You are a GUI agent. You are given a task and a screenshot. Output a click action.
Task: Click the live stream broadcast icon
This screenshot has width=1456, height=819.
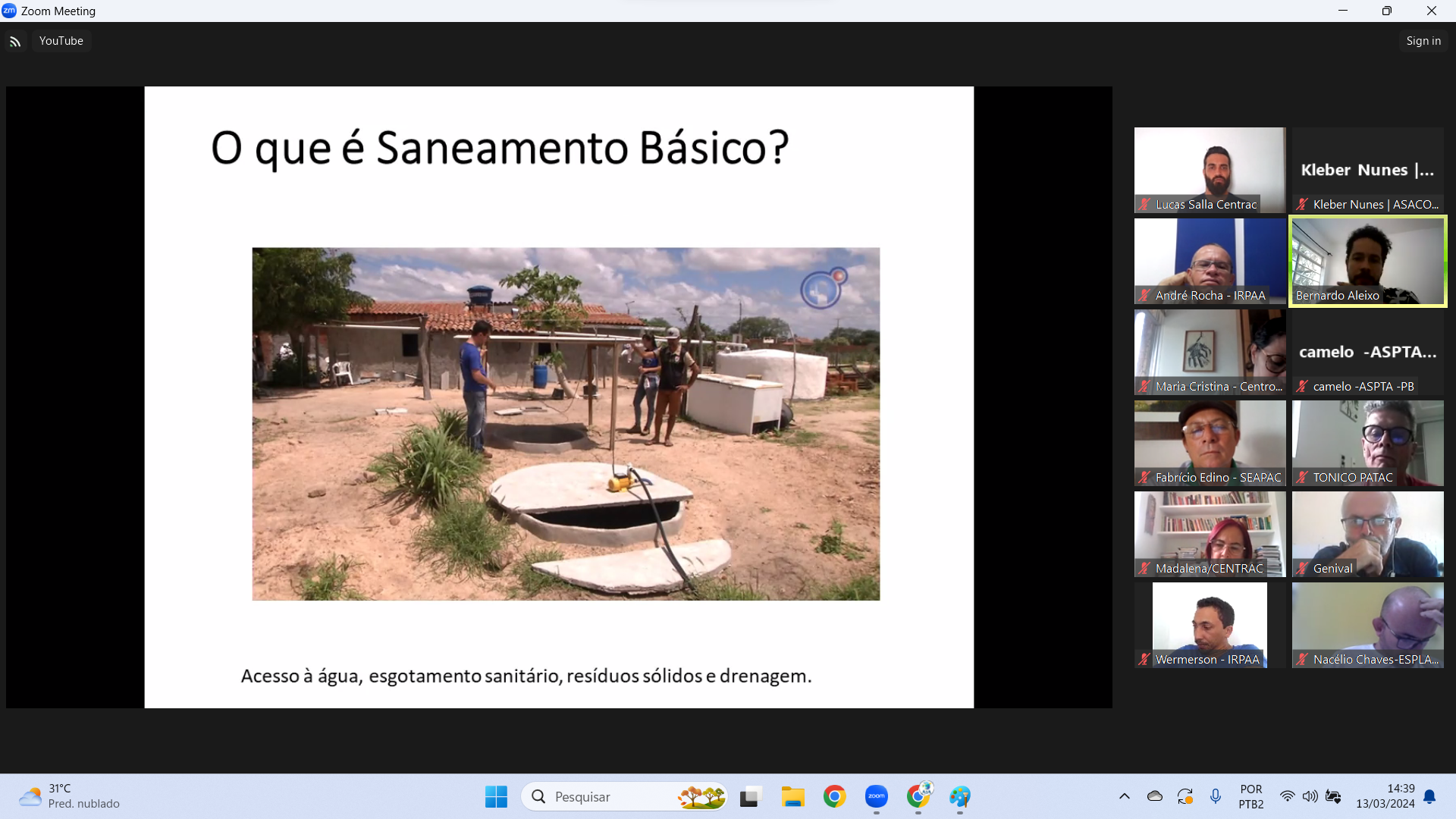coord(15,42)
